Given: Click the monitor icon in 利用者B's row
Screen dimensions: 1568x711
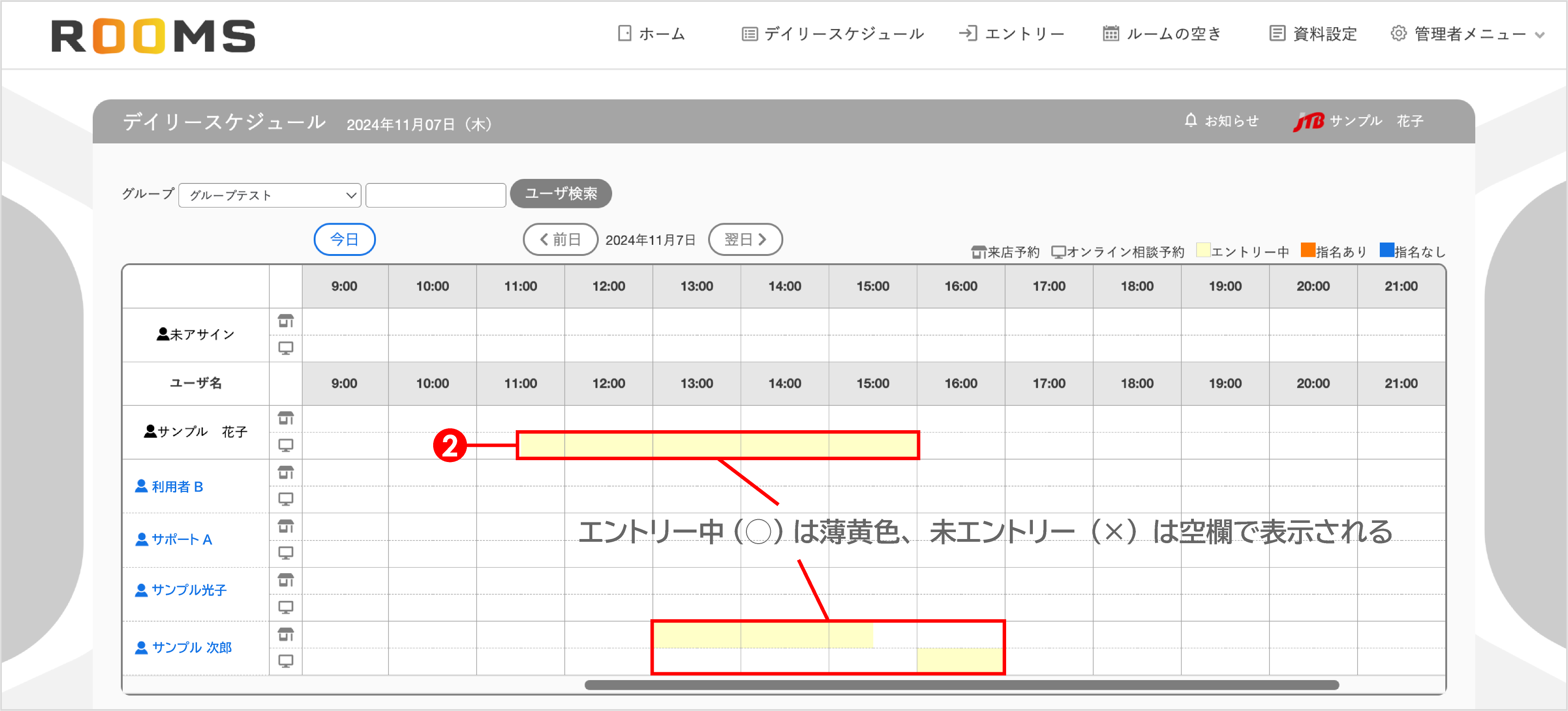Looking at the screenshot, I should coord(286,499).
